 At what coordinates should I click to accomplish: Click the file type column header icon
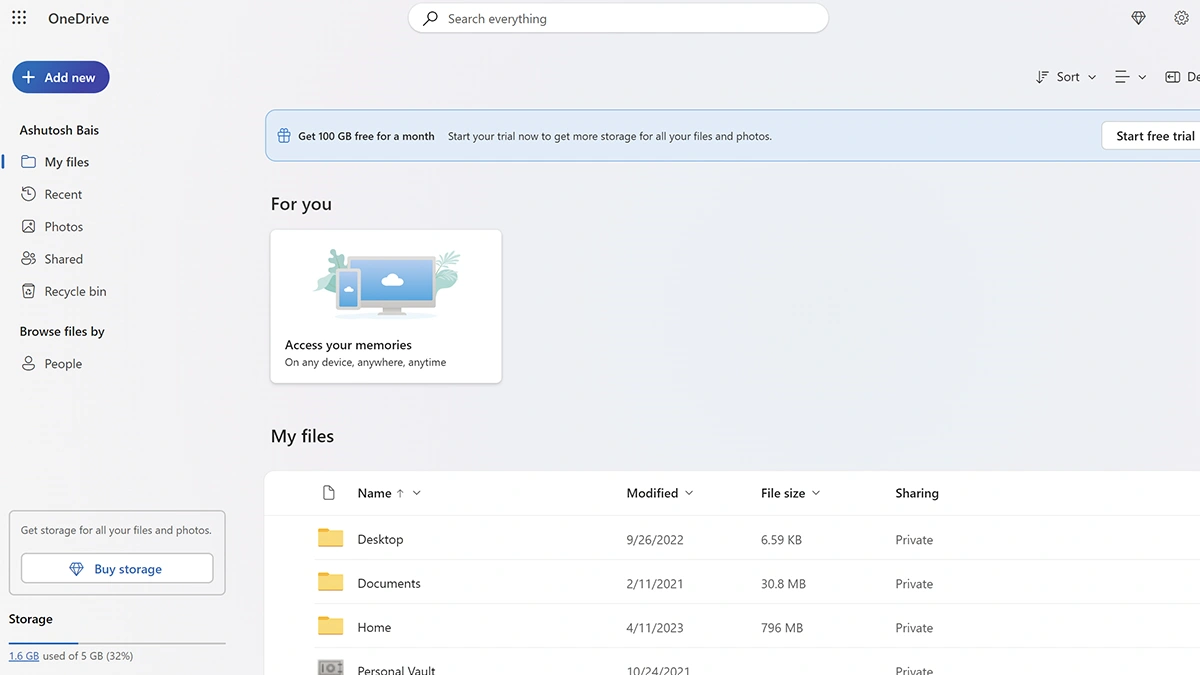tap(329, 493)
